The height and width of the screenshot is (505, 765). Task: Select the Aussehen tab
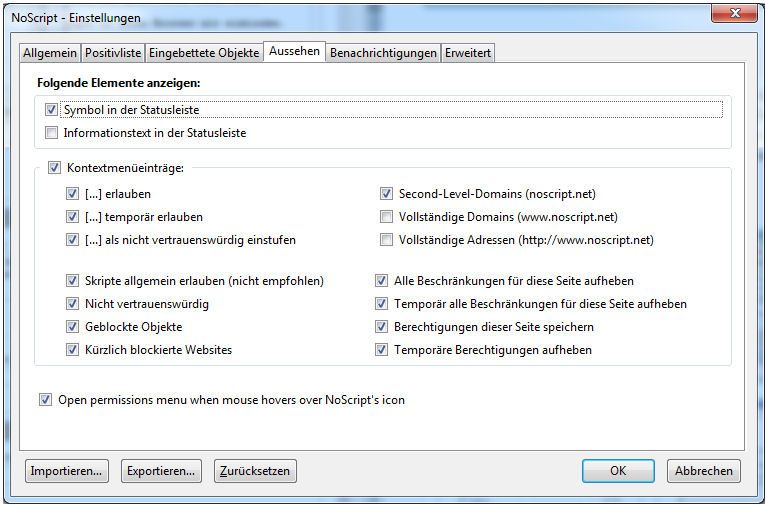(x=294, y=51)
